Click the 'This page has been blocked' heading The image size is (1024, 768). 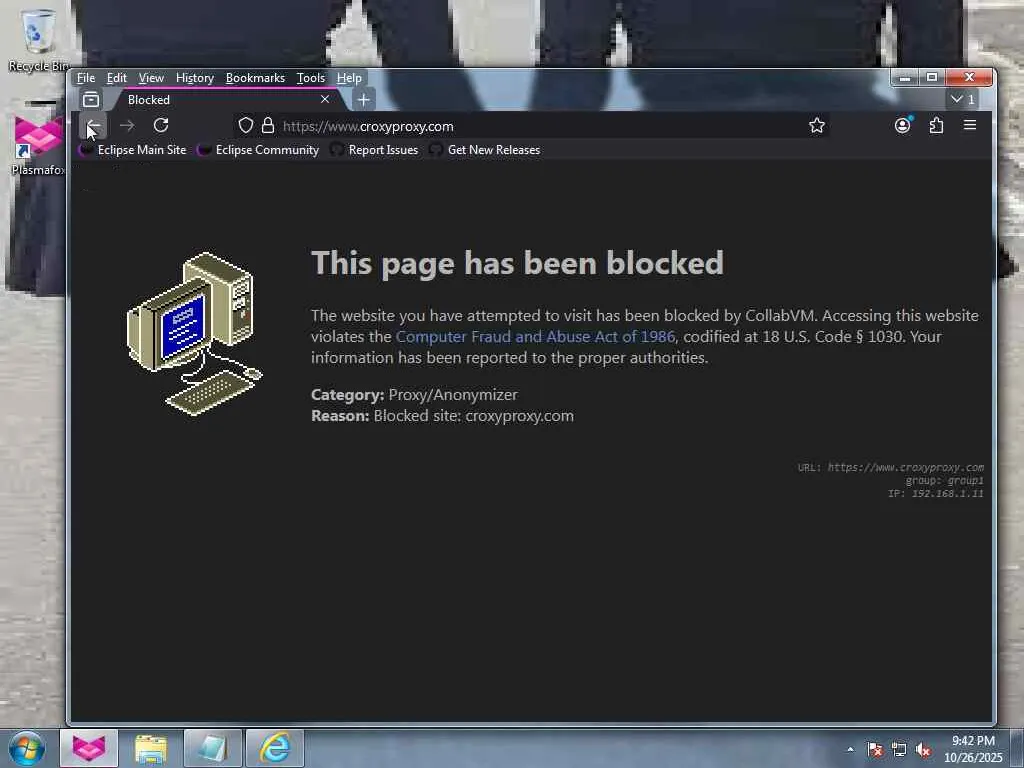(x=517, y=263)
